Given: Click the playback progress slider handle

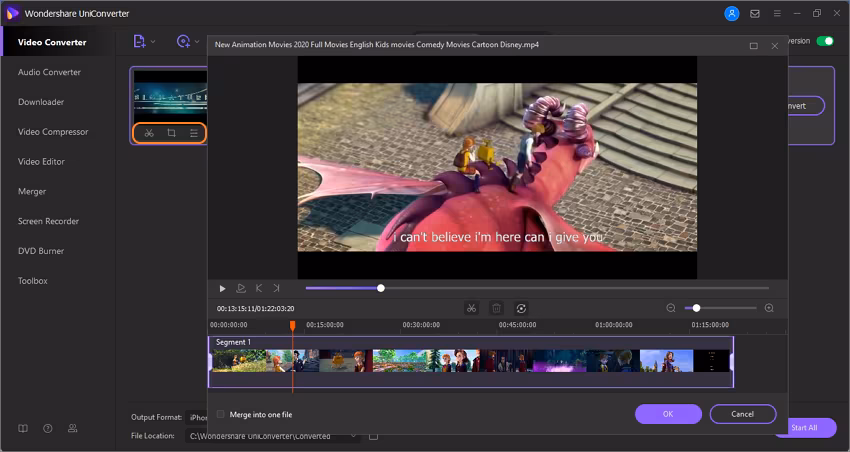Looking at the screenshot, I should 381,288.
